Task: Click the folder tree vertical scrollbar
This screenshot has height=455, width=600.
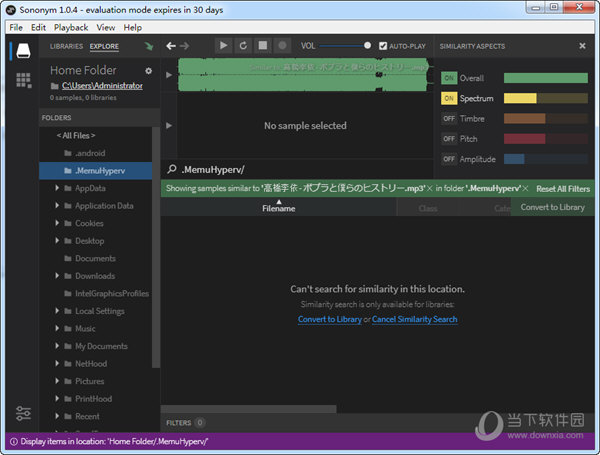Action: (156, 247)
